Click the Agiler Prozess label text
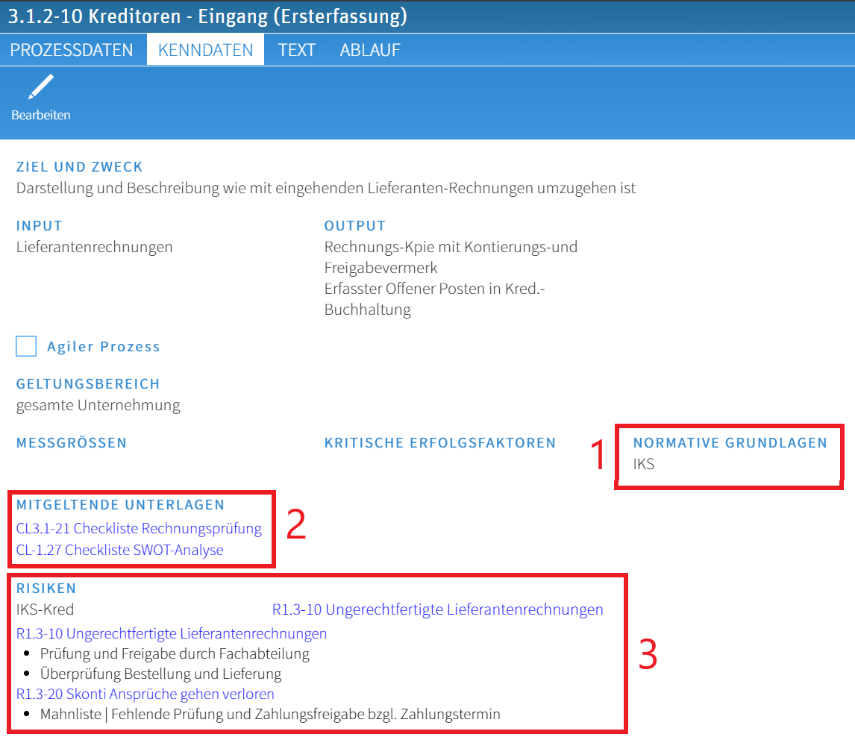Screen dimensions: 855x737 tap(103, 347)
